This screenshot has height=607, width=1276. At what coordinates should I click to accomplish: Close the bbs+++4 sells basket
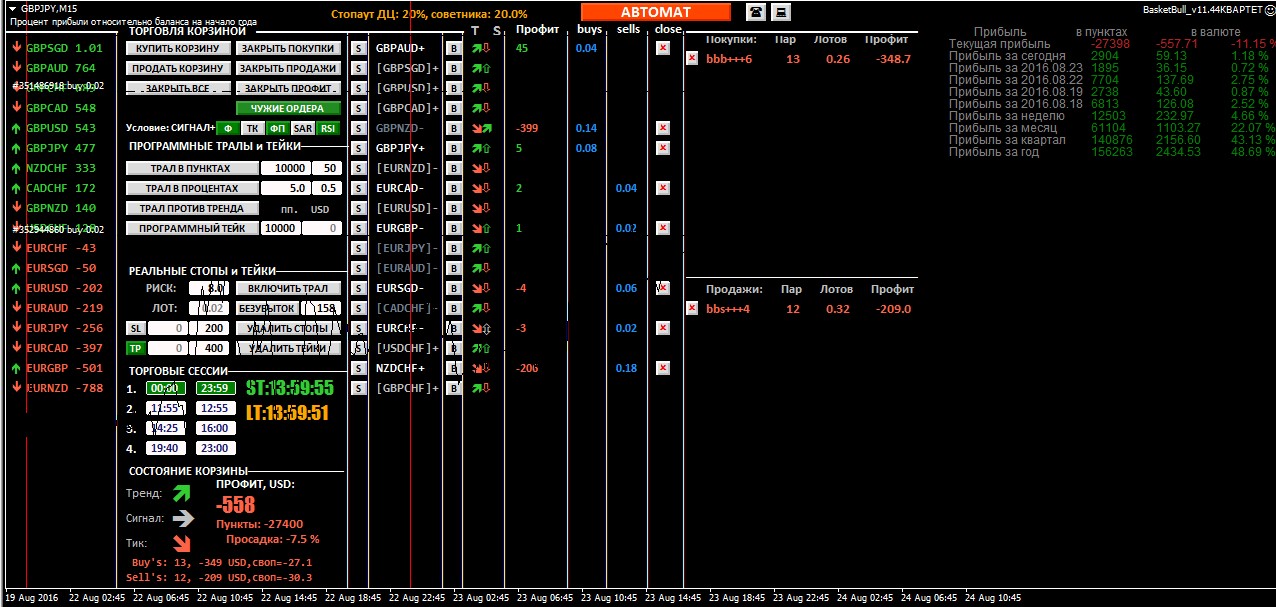coord(692,308)
